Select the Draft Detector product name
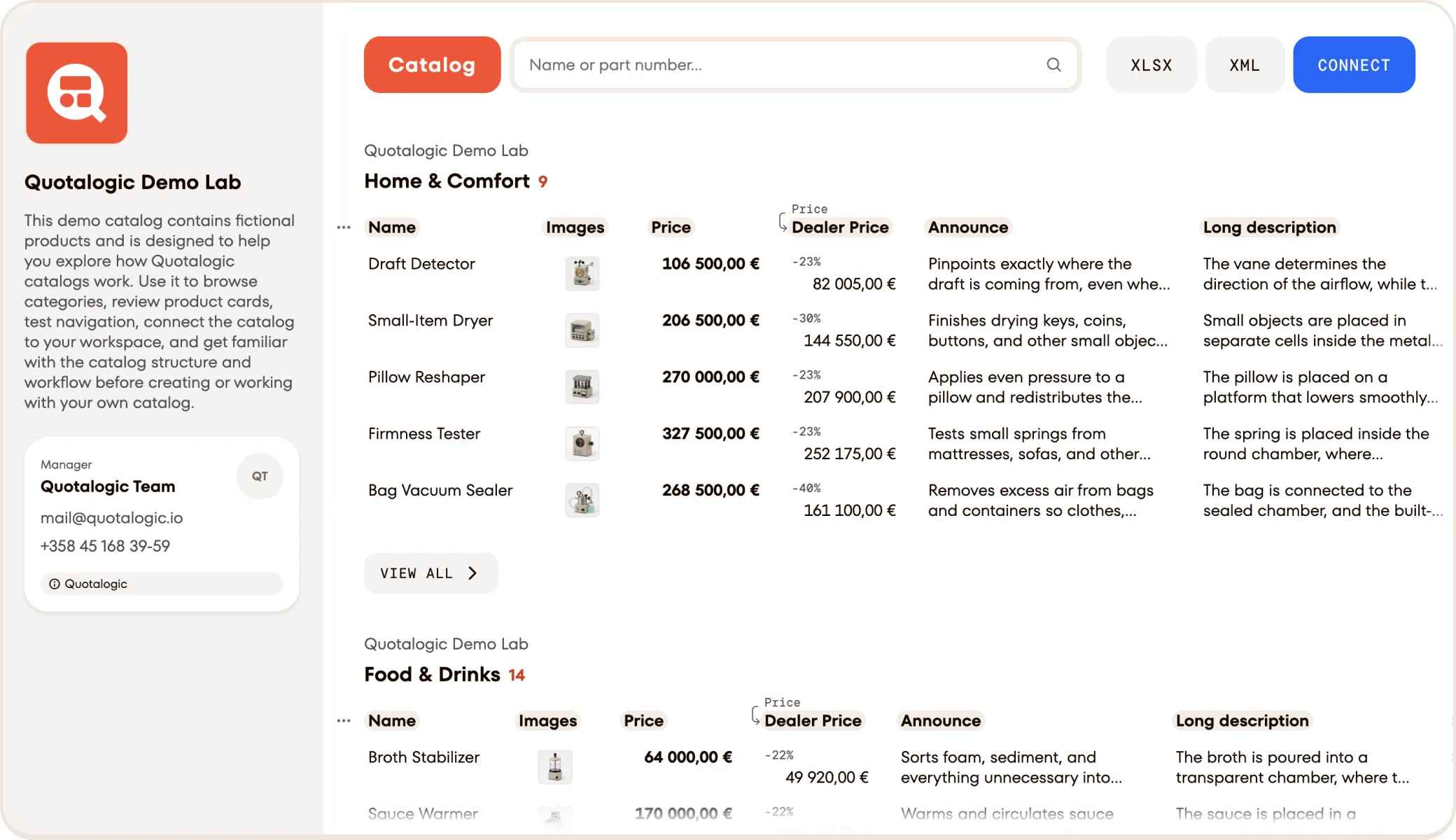Viewport: 1456px width, 840px height. coord(421,264)
